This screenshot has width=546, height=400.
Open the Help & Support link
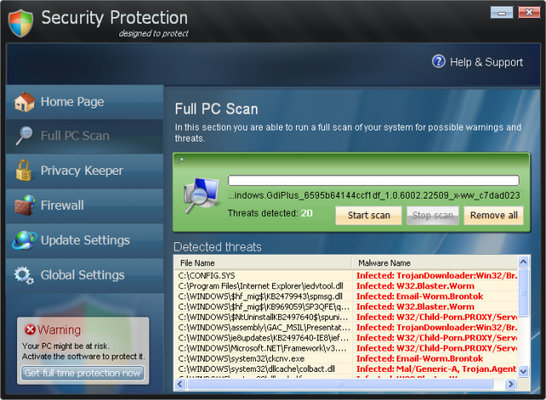coord(486,62)
